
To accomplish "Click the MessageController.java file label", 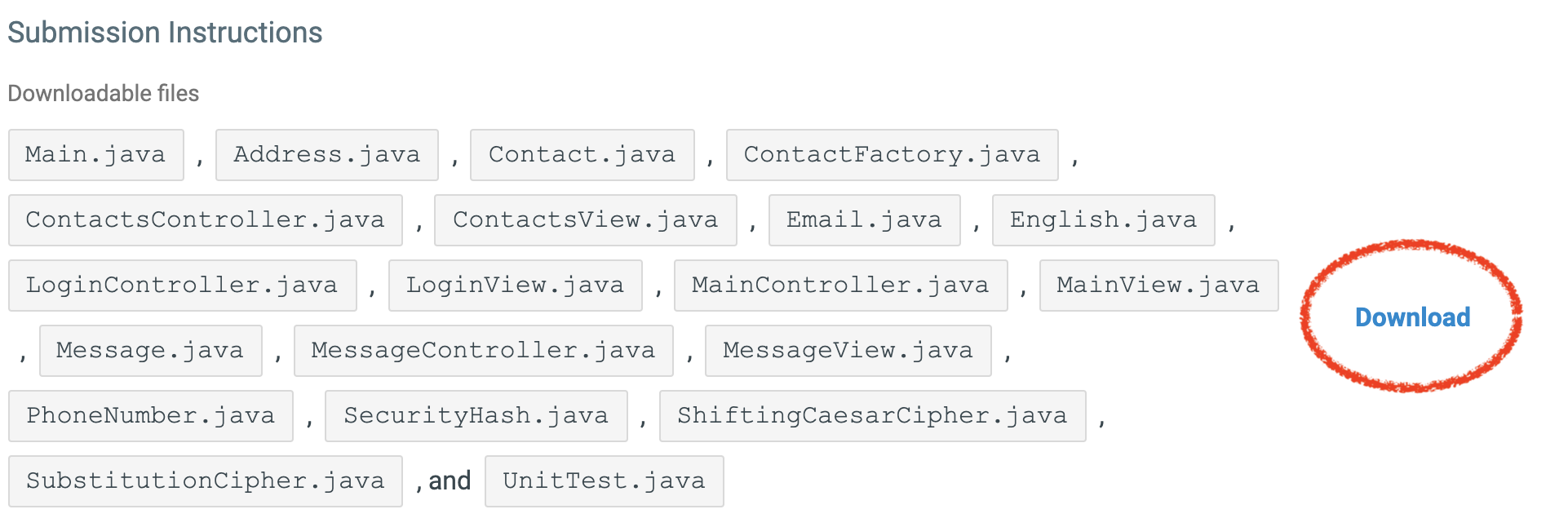I will 483,351.
